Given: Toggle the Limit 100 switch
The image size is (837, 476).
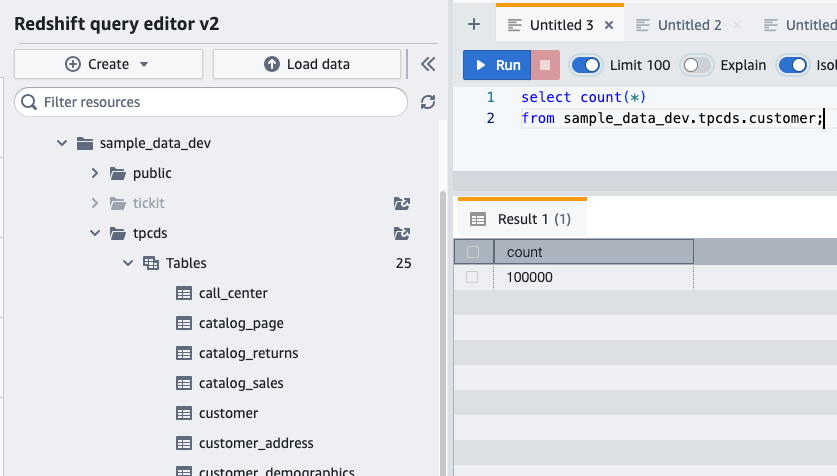Looking at the screenshot, I should pyautogui.click(x=586, y=65).
